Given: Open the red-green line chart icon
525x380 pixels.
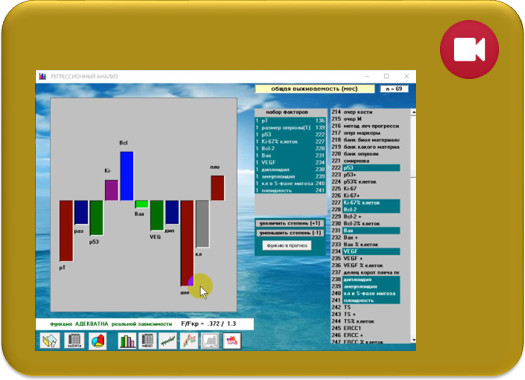Looking at the screenshot, I should point(189,341).
